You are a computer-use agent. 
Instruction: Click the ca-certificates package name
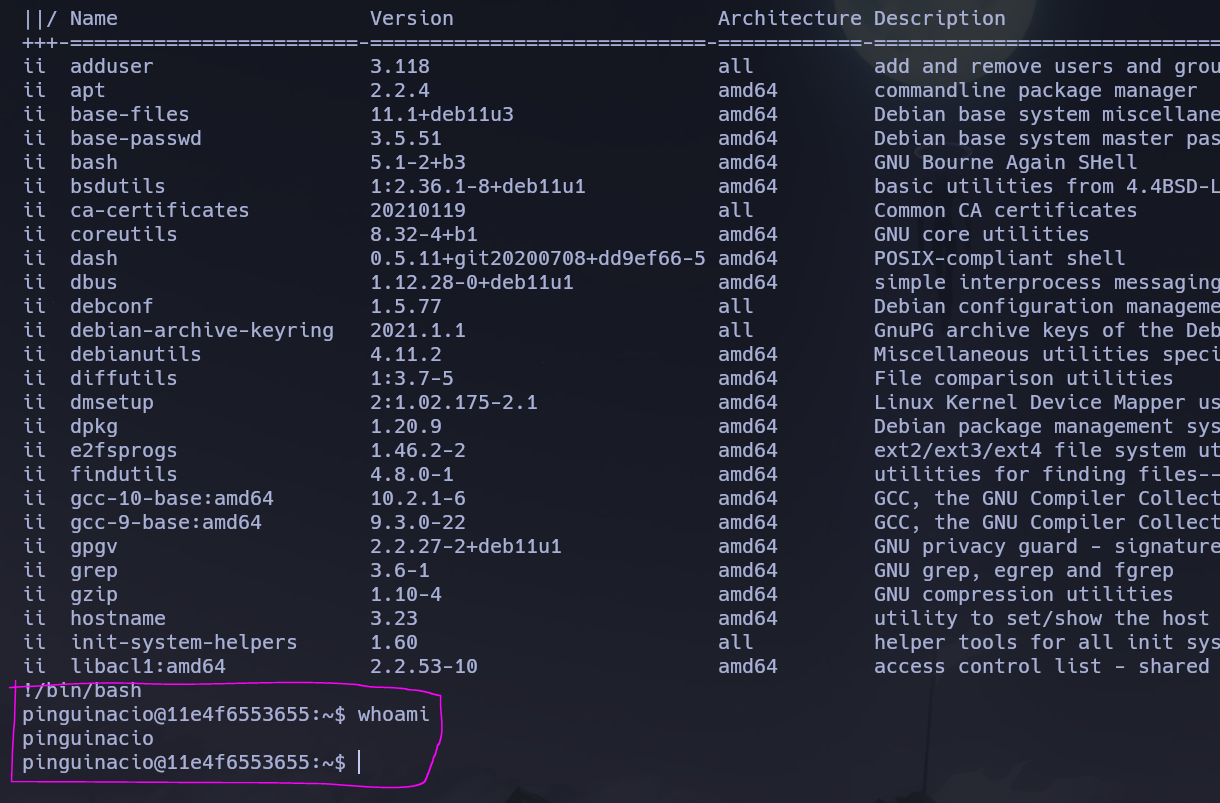pyautogui.click(x=158, y=210)
